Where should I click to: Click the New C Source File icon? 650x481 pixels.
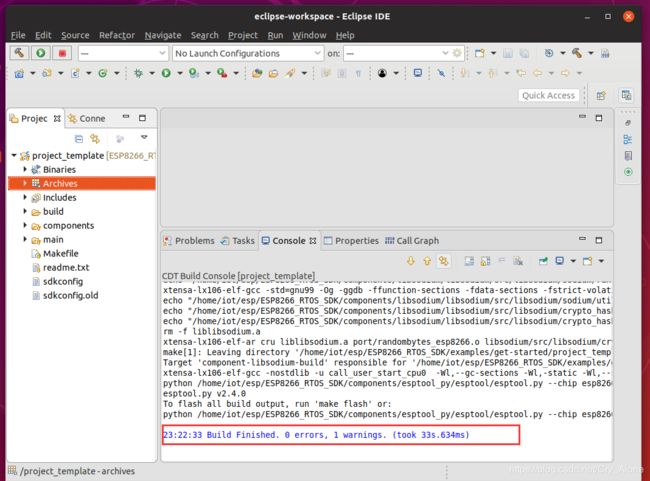pyautogui.click(x=75, y=73)
